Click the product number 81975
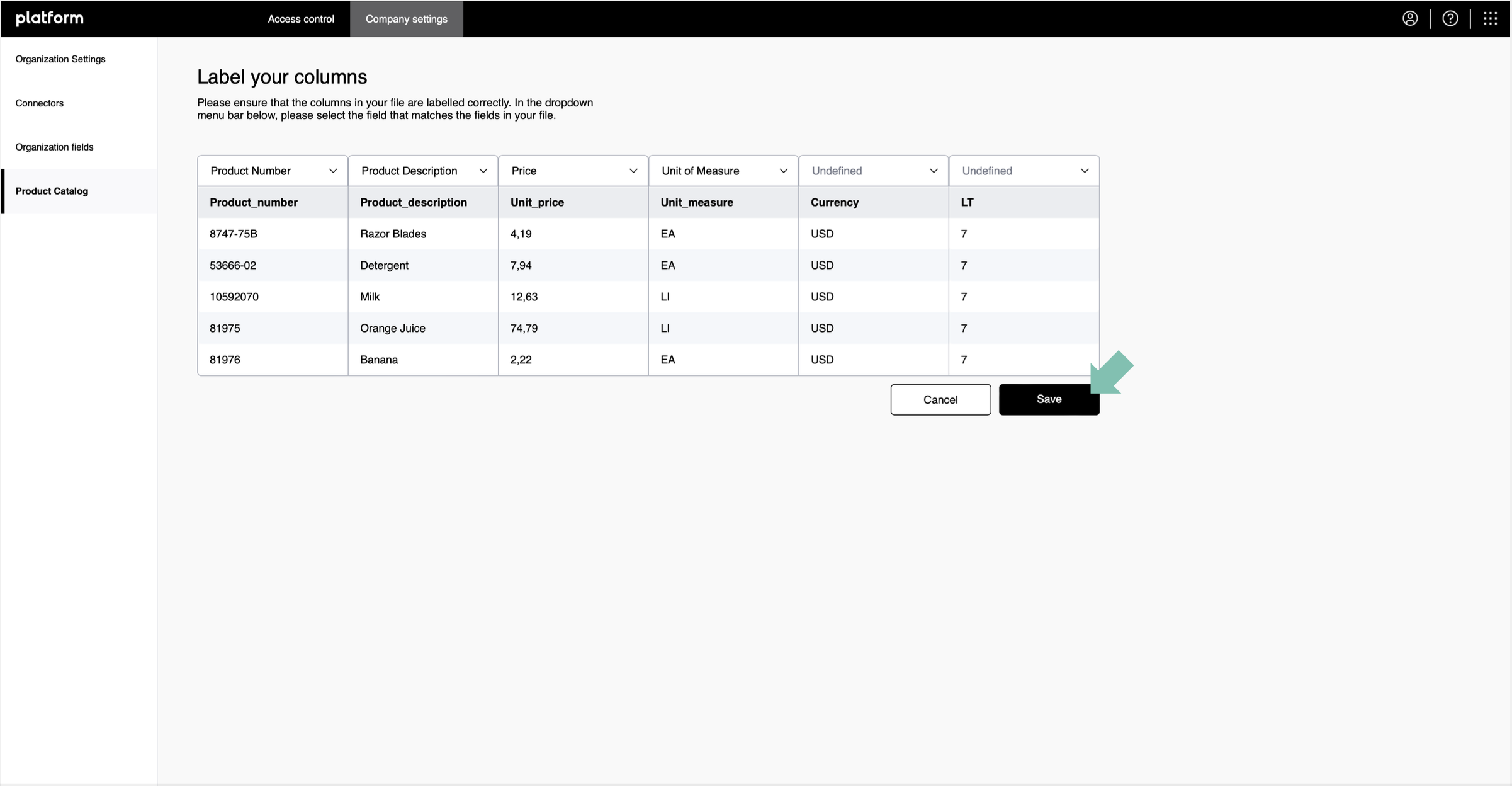The image size is (1512, 786). coord(225,328)
